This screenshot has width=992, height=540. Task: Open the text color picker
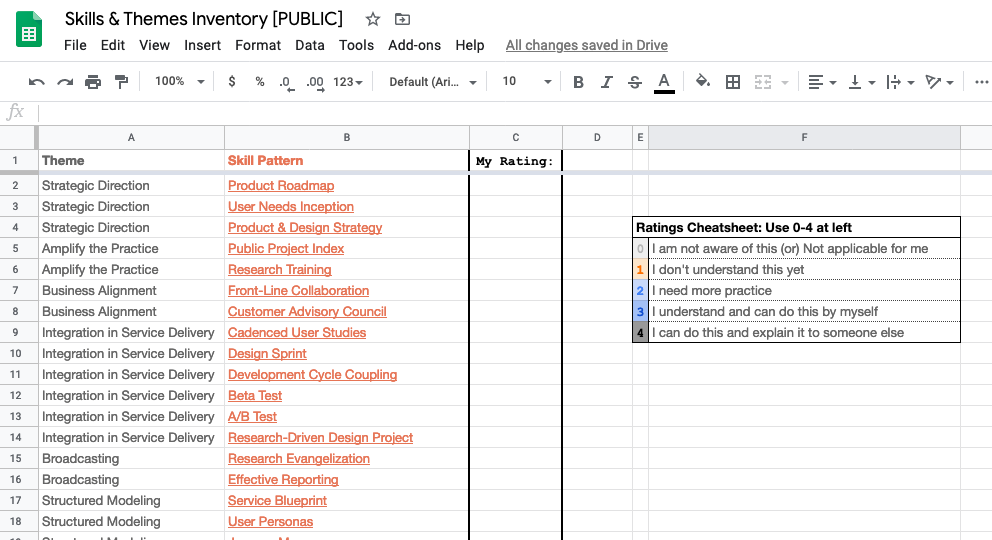point(664,82)
